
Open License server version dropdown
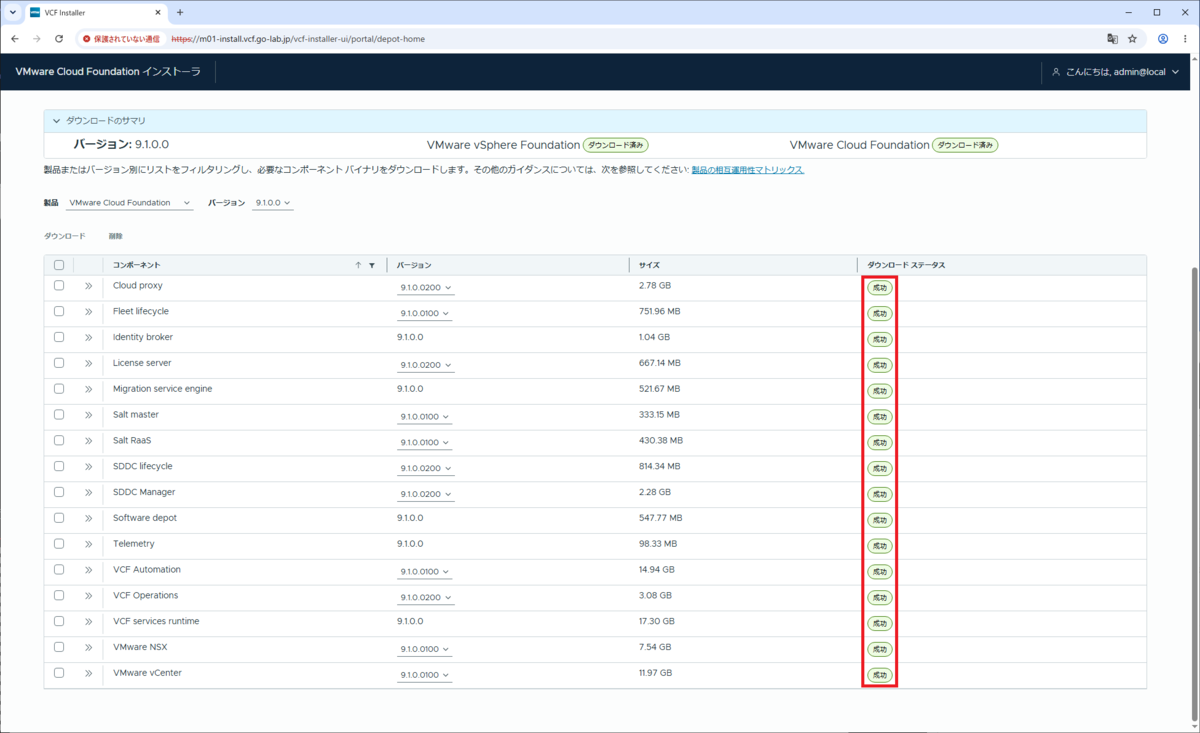426,366
